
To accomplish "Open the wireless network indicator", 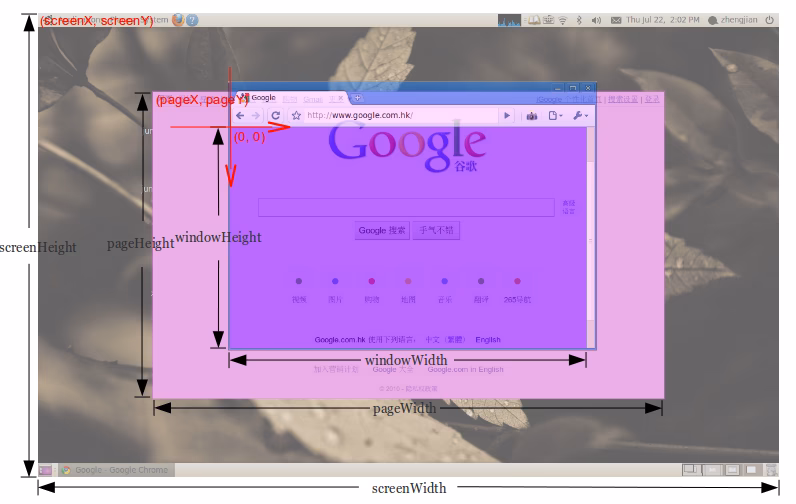I will tap(562, 20).
